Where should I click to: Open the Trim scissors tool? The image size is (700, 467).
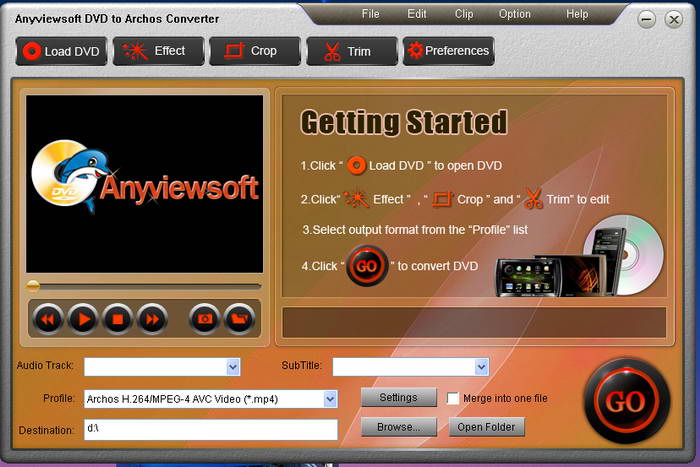click(352, 51)
